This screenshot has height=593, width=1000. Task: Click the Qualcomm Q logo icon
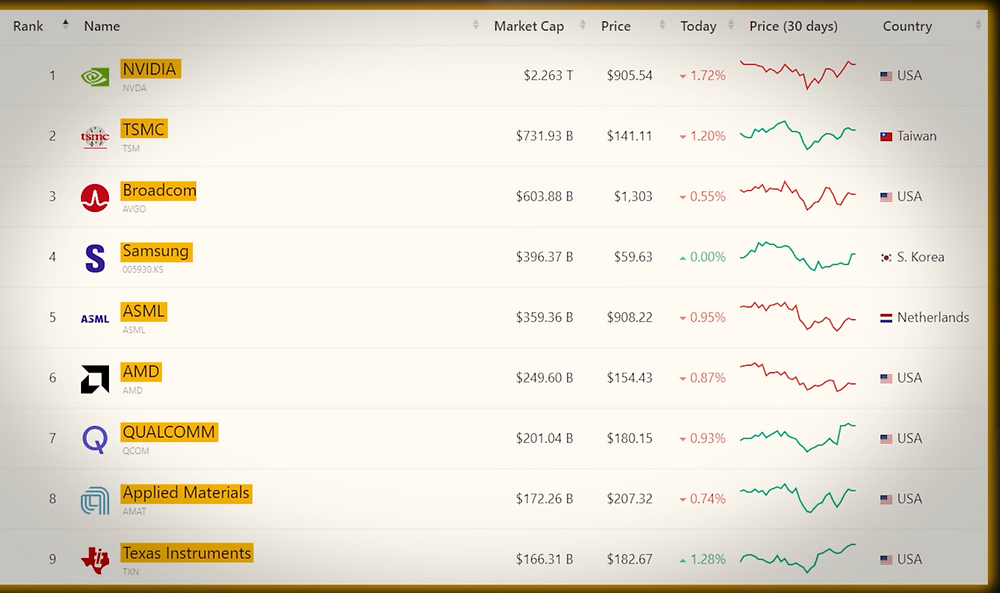pos(95,439)
